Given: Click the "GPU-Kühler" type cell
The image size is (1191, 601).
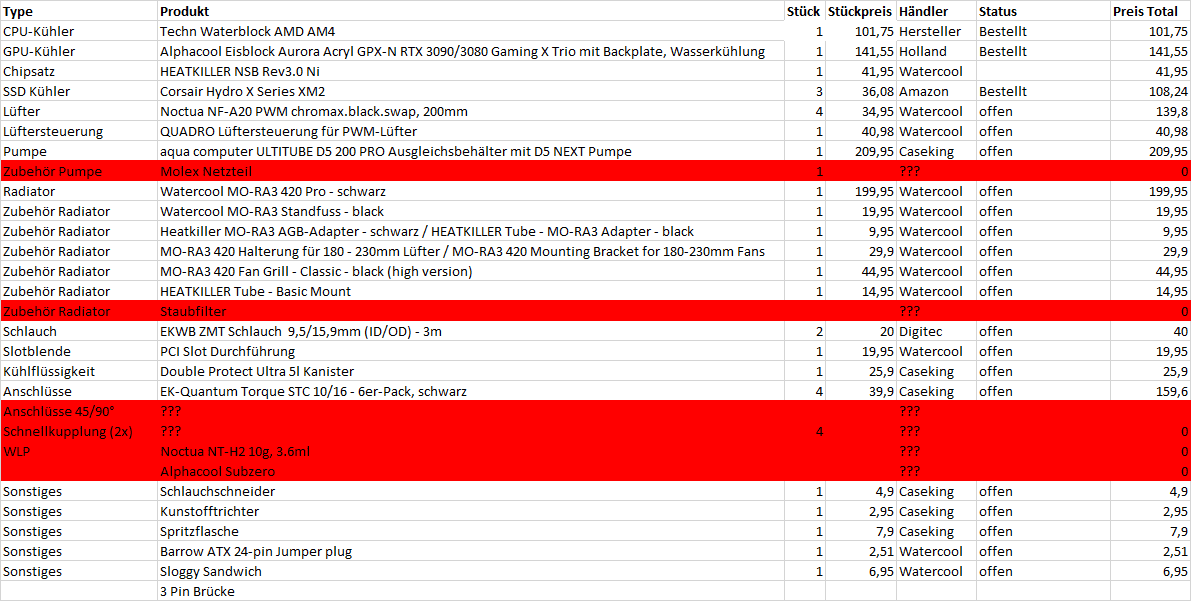Looking at the screenshot, I should click(79, 52).
